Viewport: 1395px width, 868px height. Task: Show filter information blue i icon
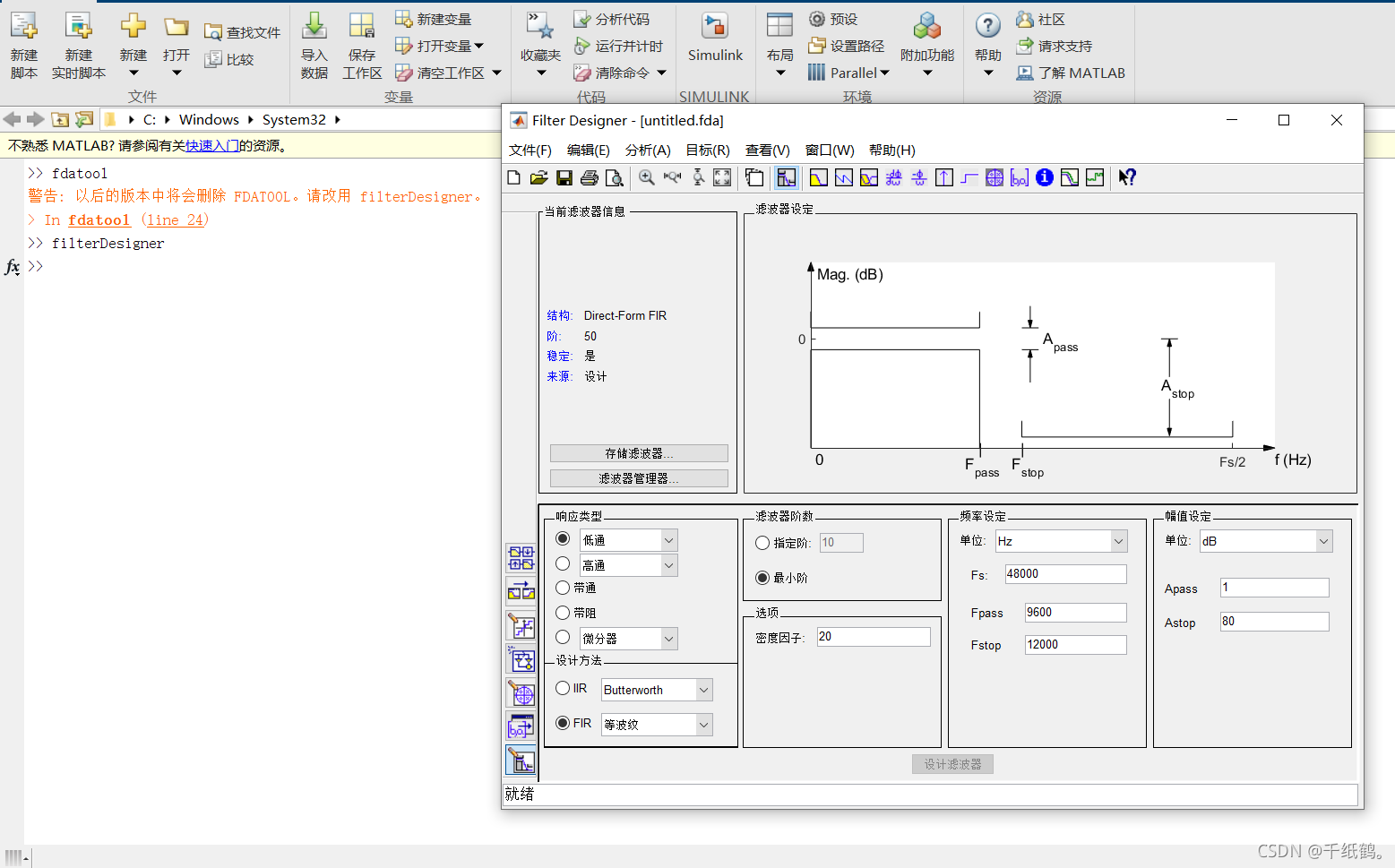[1045, 177]
